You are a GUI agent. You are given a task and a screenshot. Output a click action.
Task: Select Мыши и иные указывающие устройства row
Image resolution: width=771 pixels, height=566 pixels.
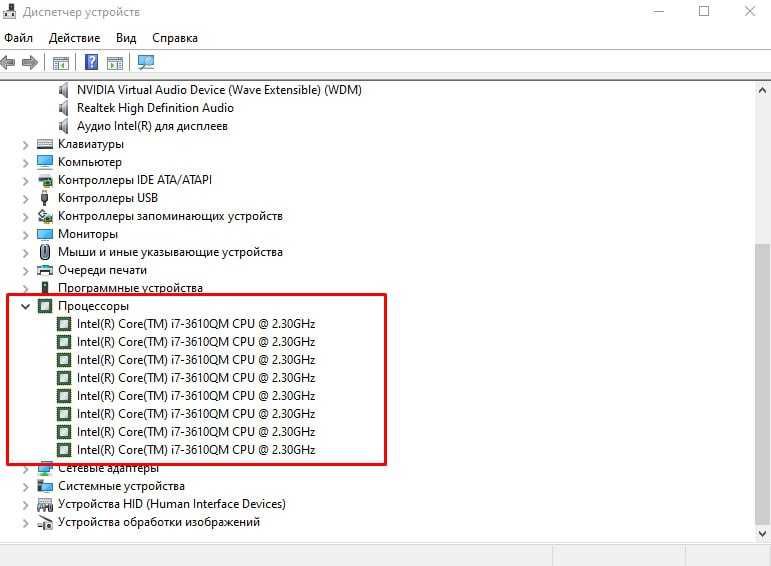click(x=170, y=252)
